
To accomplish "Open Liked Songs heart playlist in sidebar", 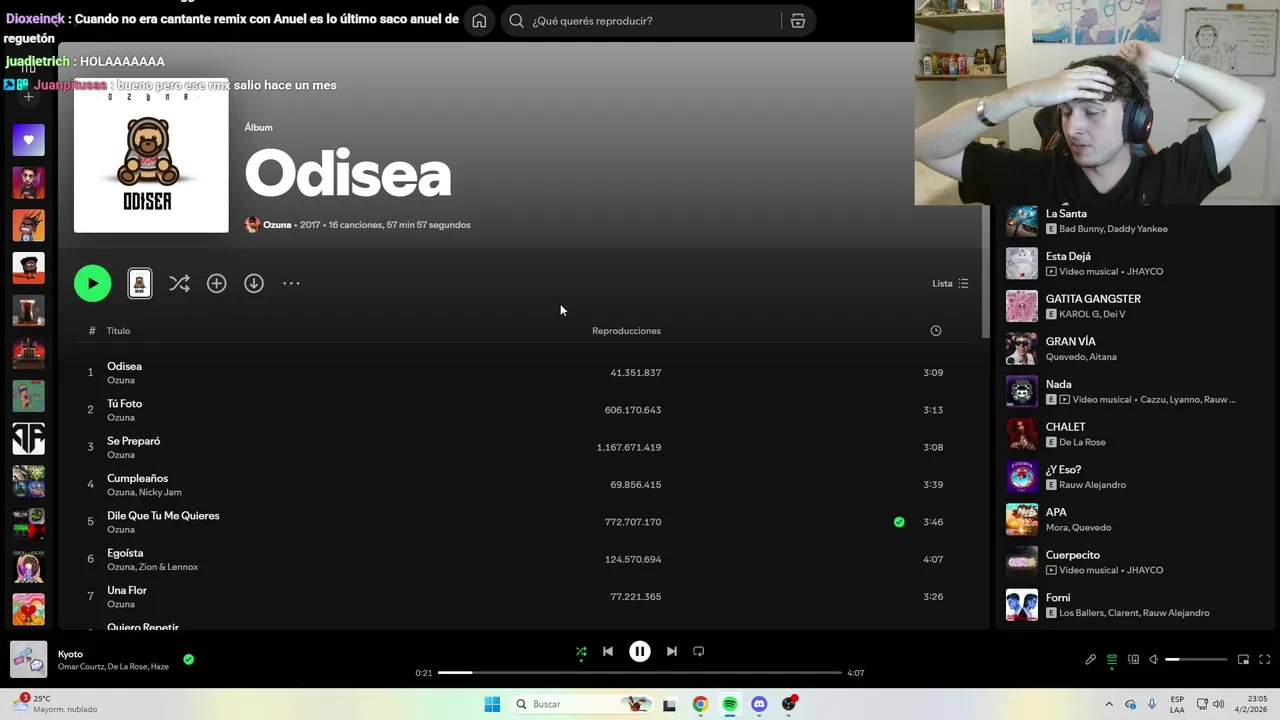I will tap(28, 140).
